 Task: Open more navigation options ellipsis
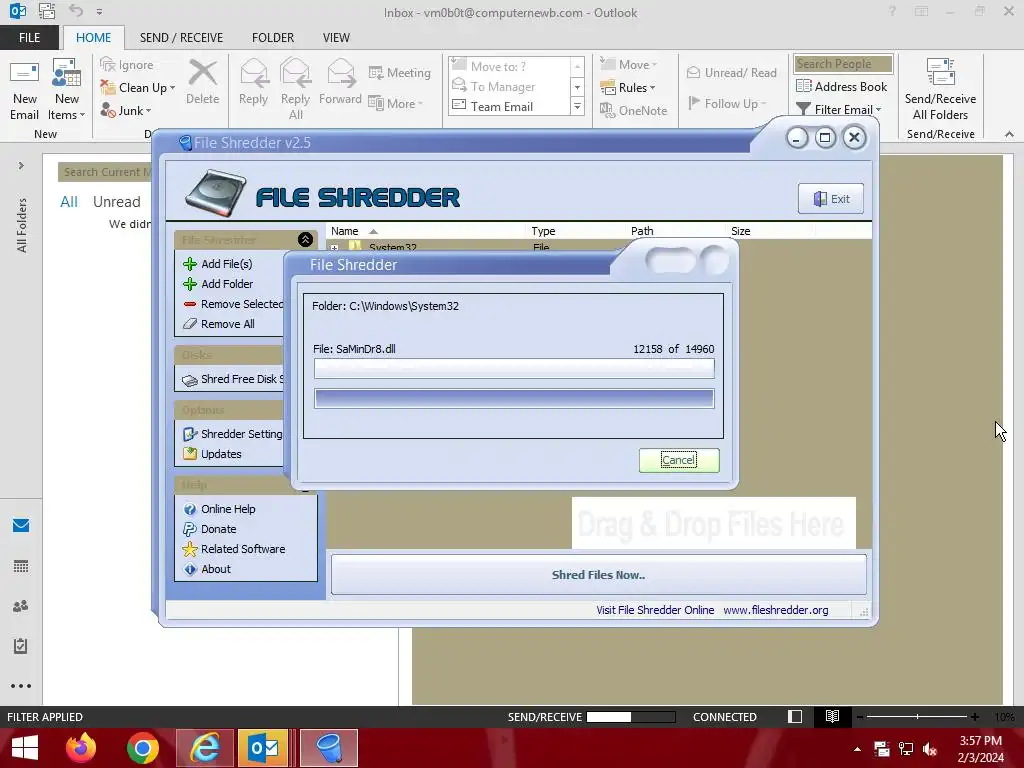click(21, 686)
